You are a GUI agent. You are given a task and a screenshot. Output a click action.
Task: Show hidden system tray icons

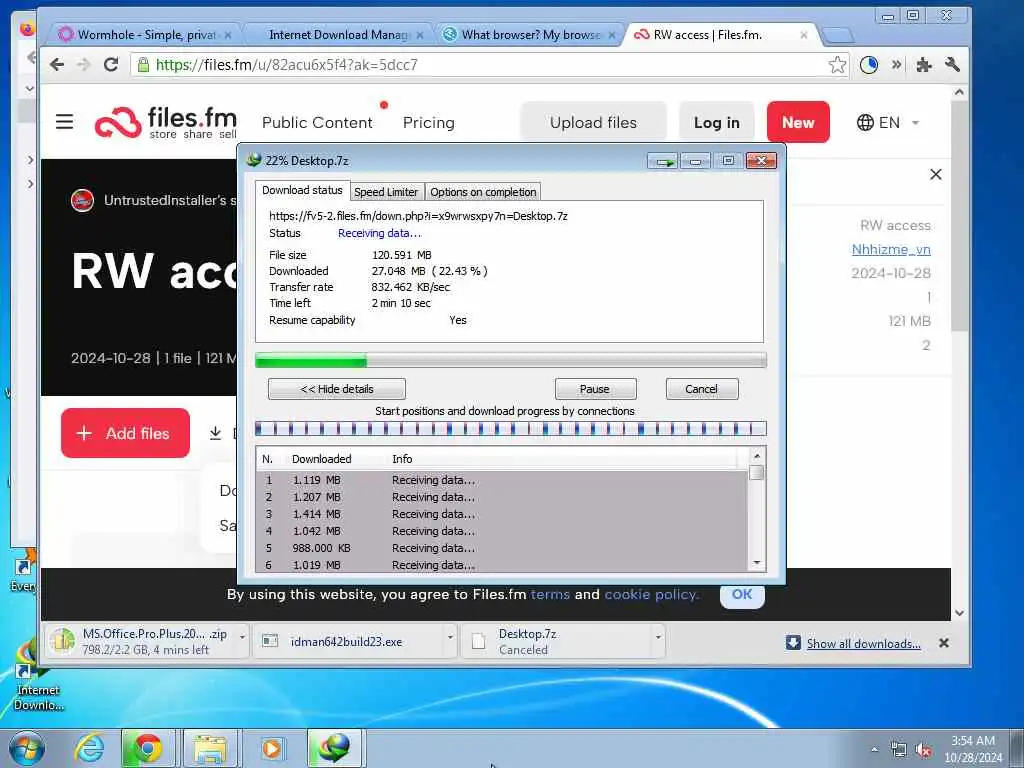874,750
